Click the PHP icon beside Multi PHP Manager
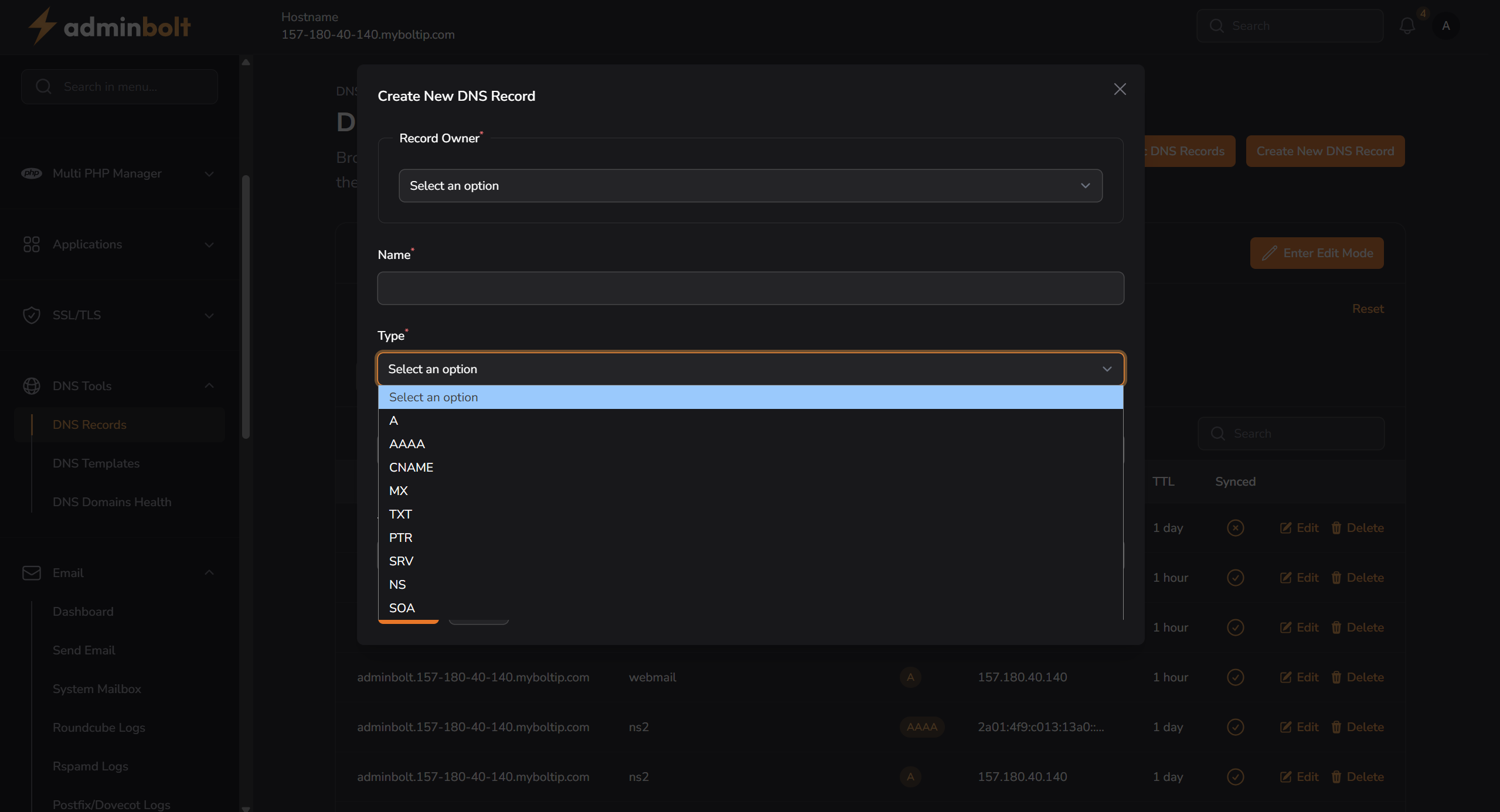 click(x=32, y=173)
